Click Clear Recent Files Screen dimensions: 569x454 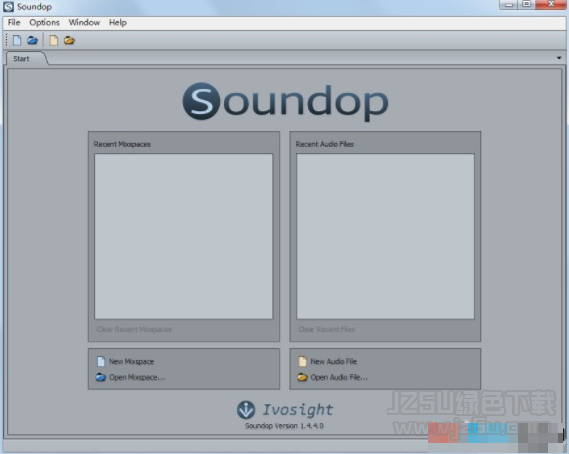coord(327,330)
